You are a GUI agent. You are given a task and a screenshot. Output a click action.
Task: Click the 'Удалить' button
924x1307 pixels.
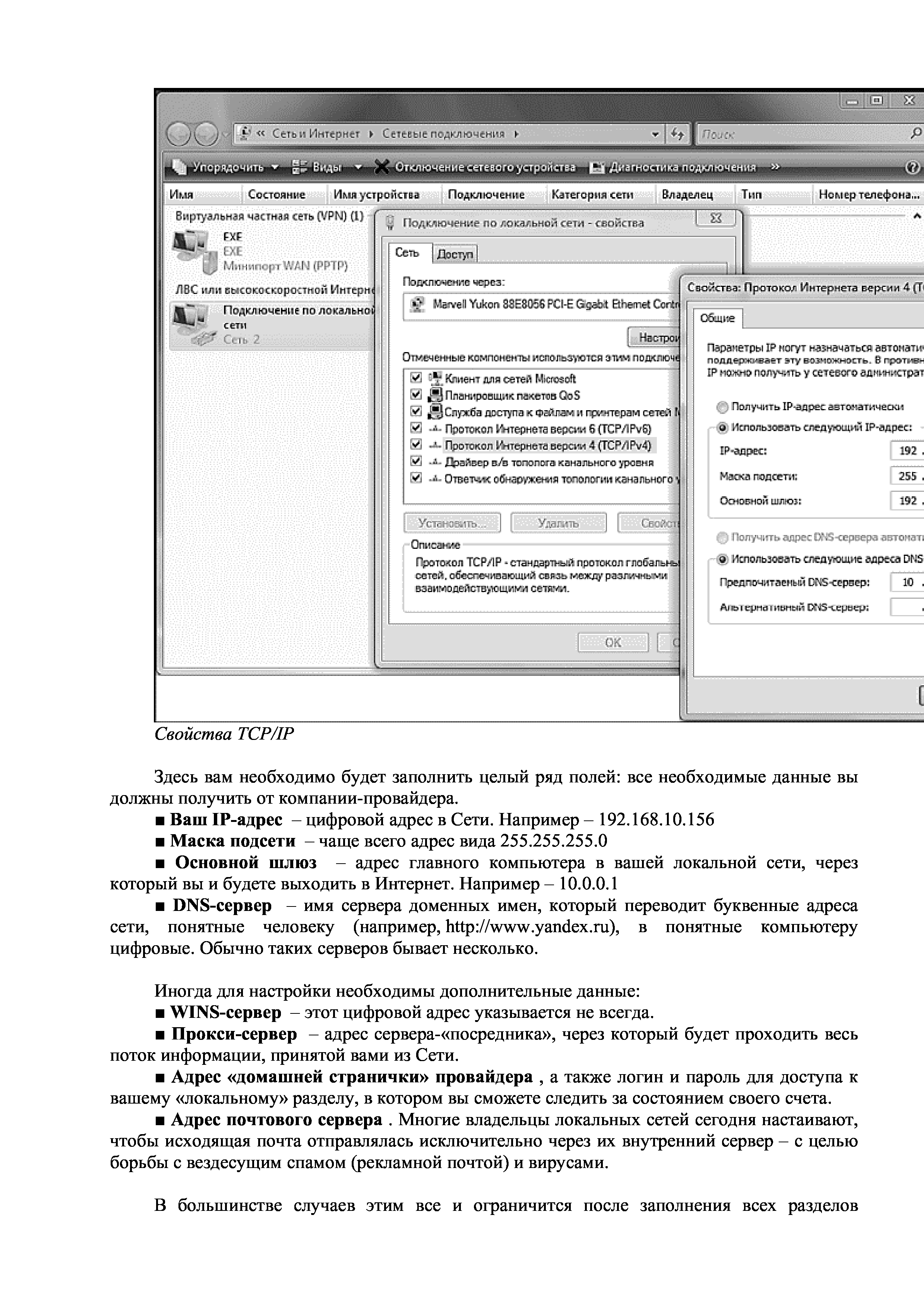pos(558,523)
